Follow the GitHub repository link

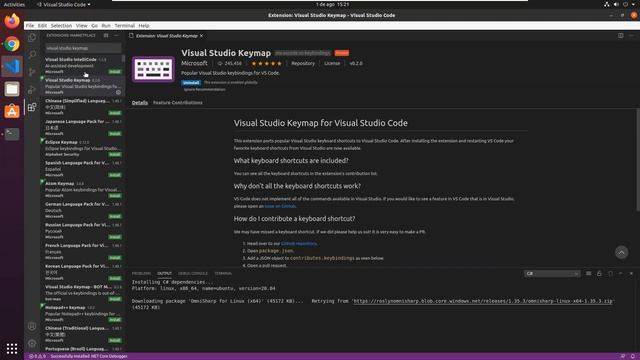coord(299,243)
